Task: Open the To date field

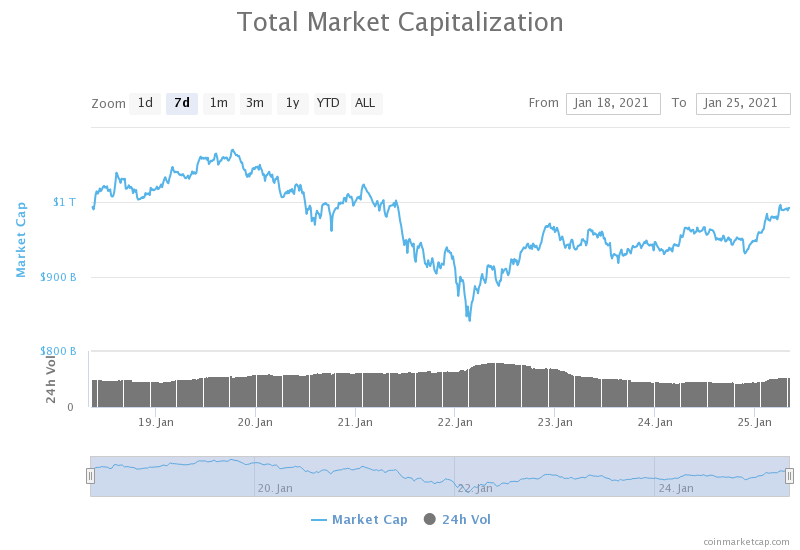Action: [743, 104]
